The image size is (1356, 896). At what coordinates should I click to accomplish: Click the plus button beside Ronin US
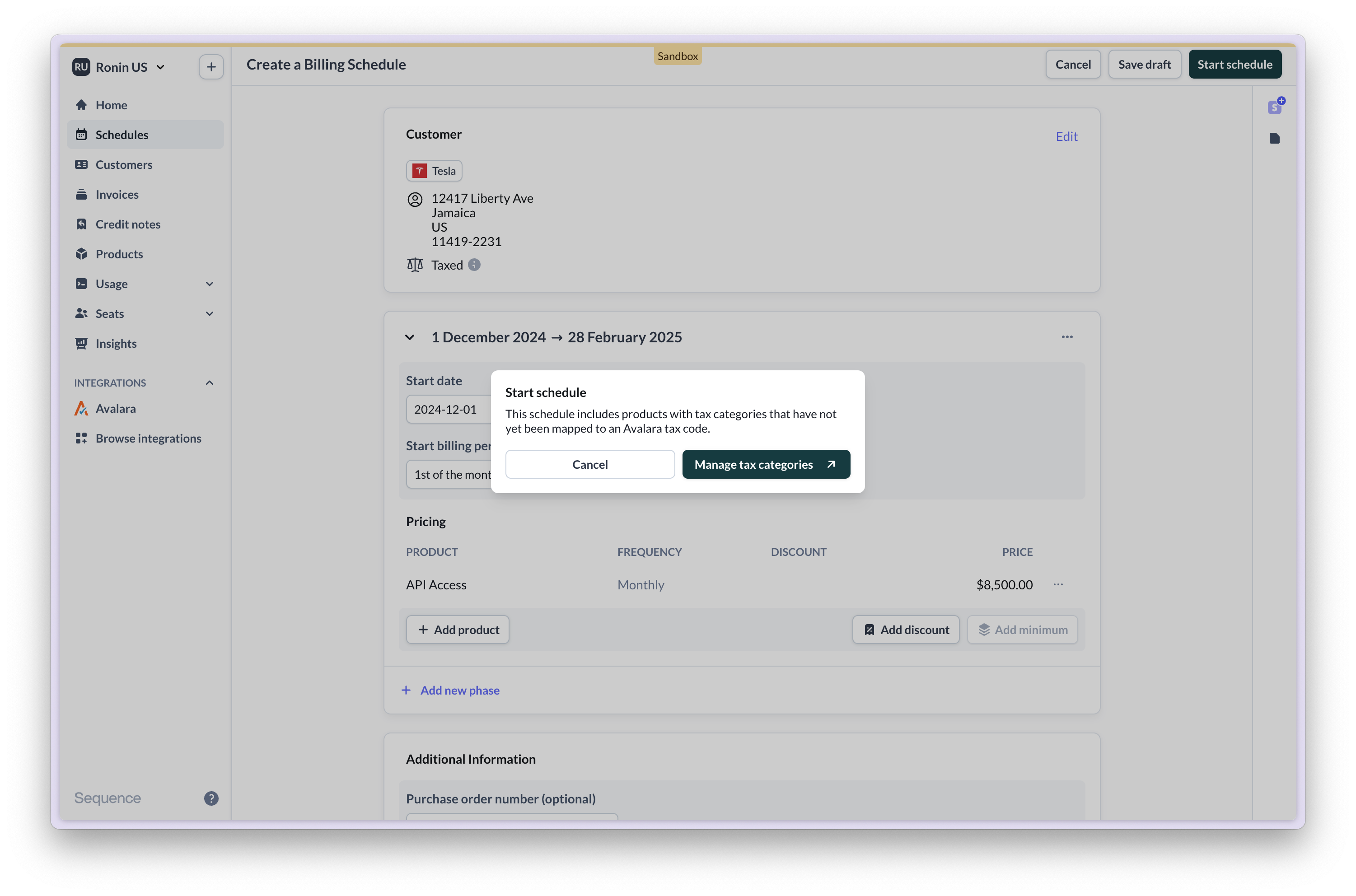[x=211, y=67]
